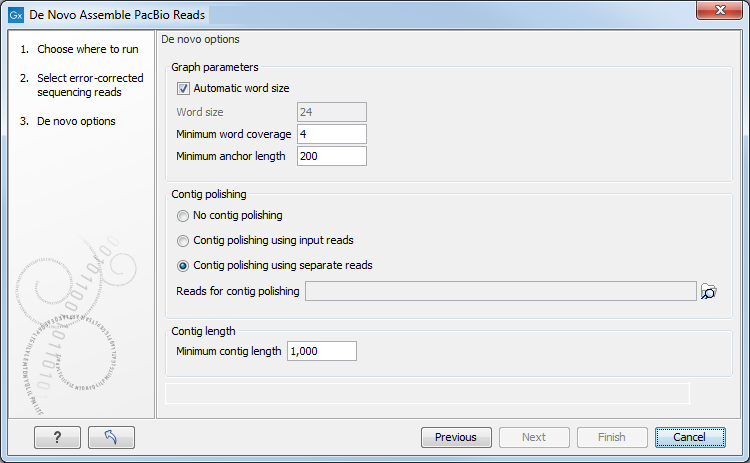Select Contig polishing using input reads
The width and height of the screenshot is (750, 463).
183,241
